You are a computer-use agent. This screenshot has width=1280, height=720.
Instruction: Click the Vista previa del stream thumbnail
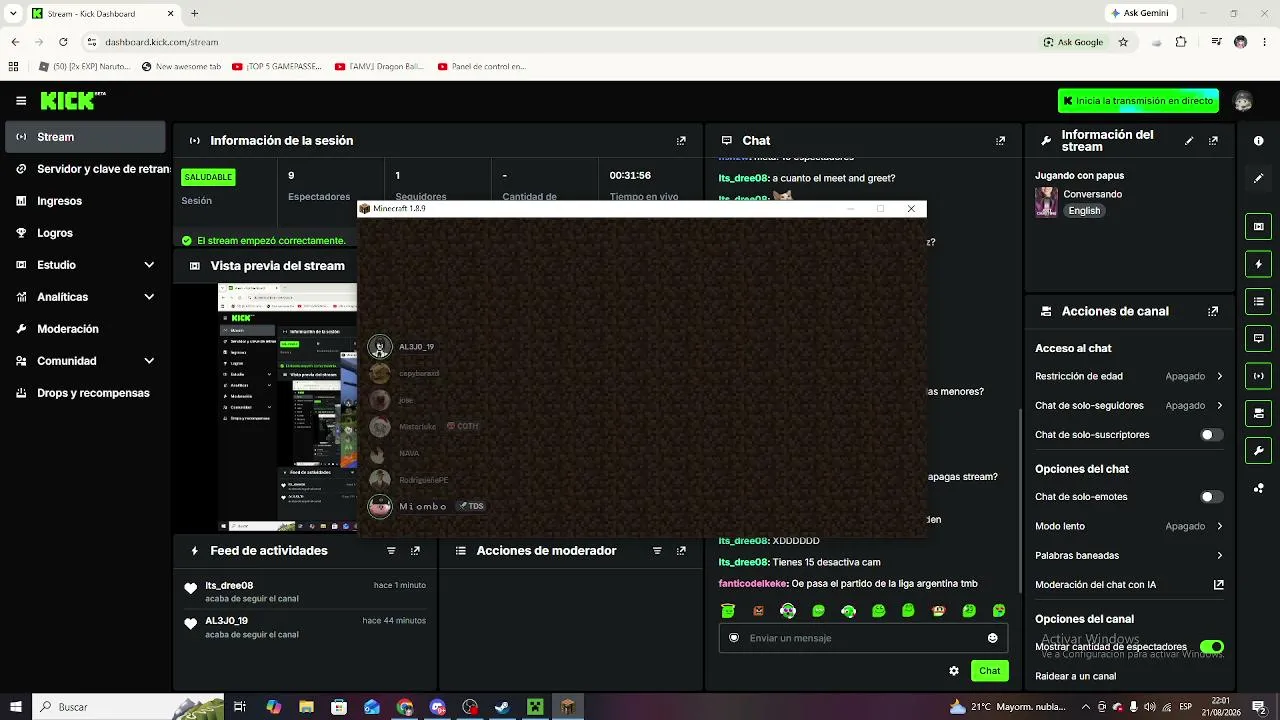(x=288, y=407)
